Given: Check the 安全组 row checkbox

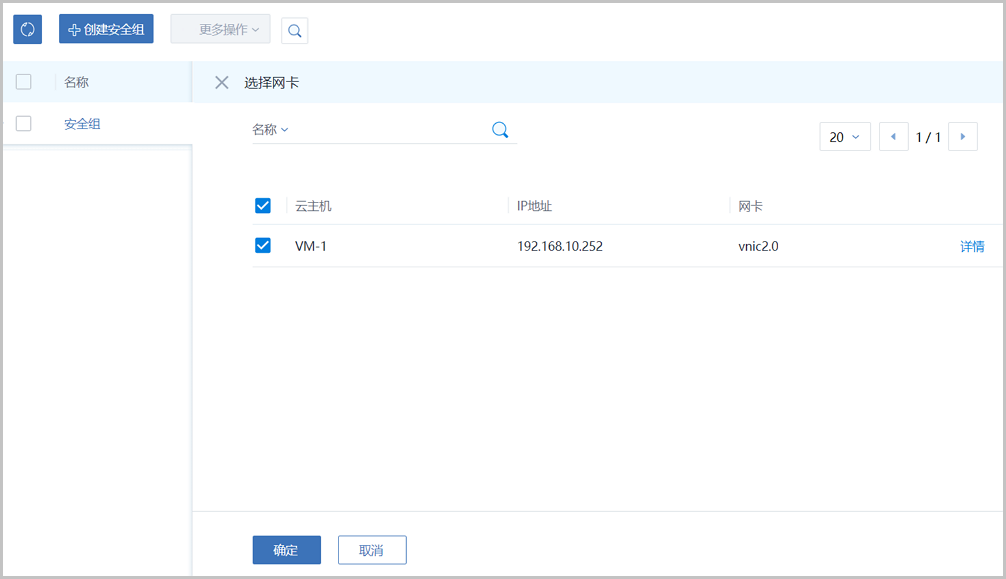Looking at the screenshot, I should point(24,124).
